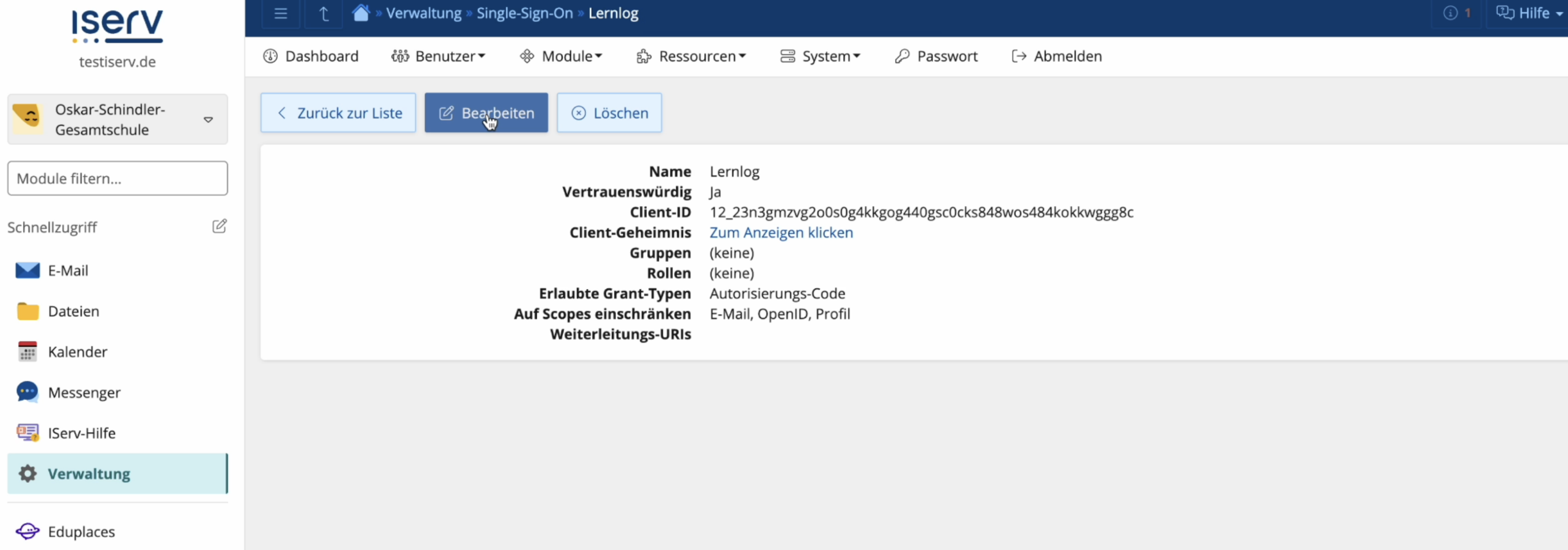This screenshot has width=1568, height=550.
Task: Click the hamburger menu icon in header
Action: pyautogui.click(x=280, y=13)
